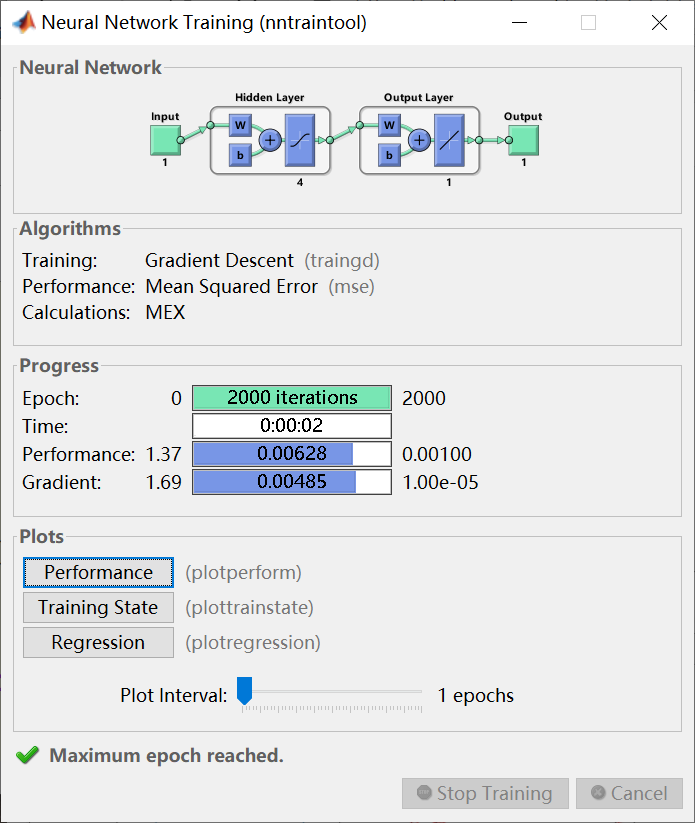Click the 2000 iterations progress bar

point(291,398)
